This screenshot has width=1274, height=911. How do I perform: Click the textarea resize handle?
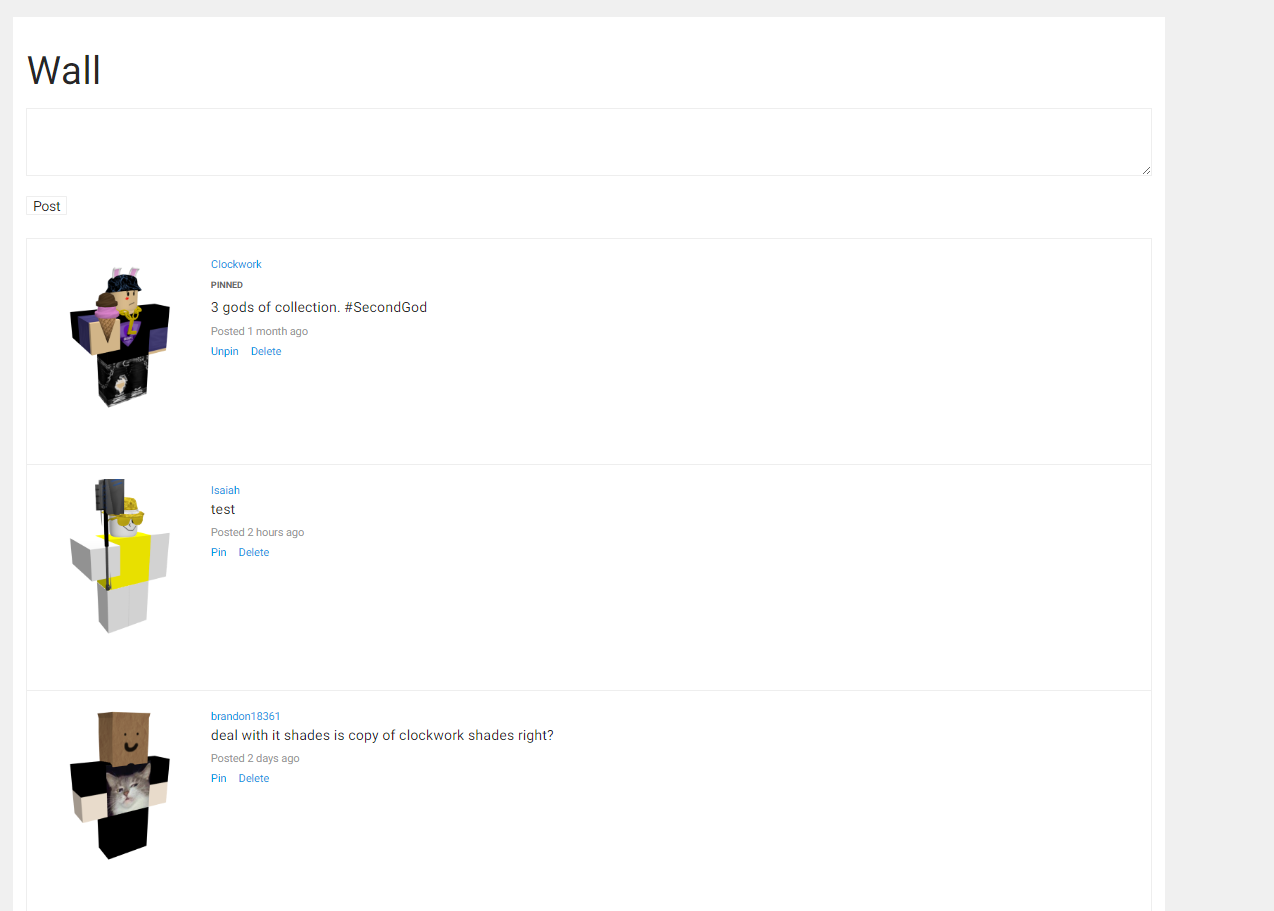1146,172
